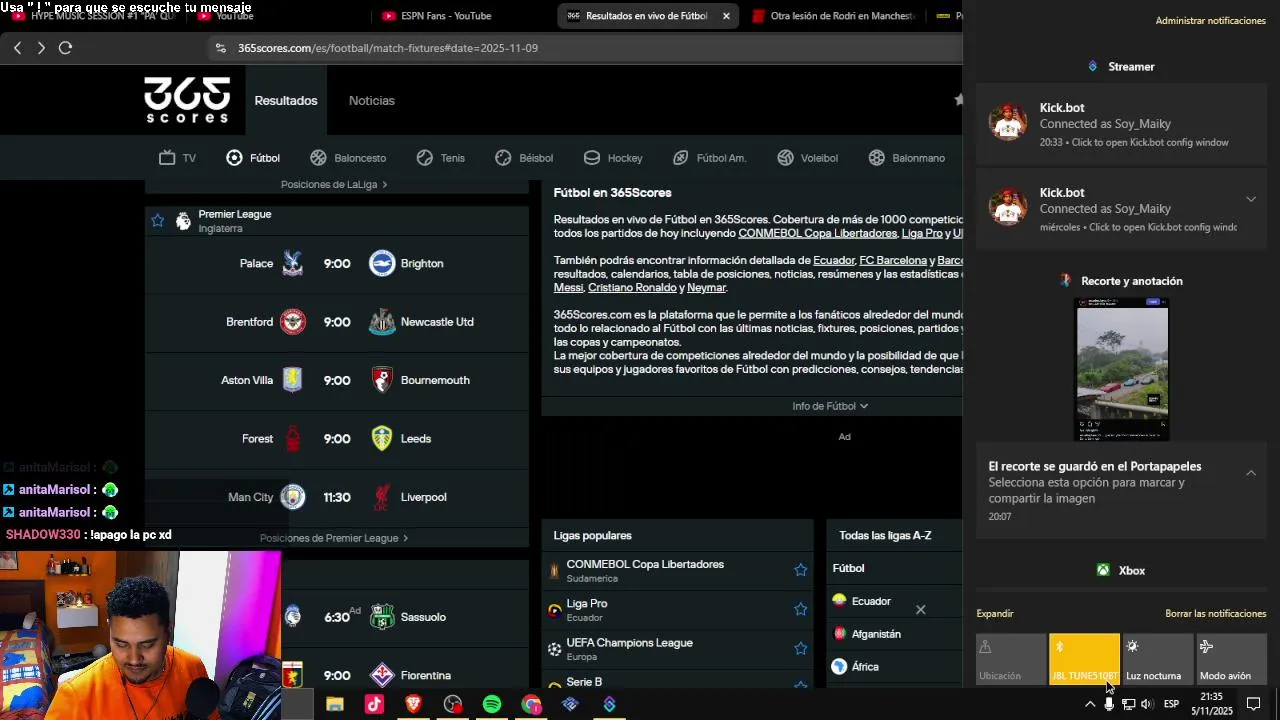This screenshot has width=1280, height=720.
Task: Select Afganistán in leagues list
Action: (875, 634)
